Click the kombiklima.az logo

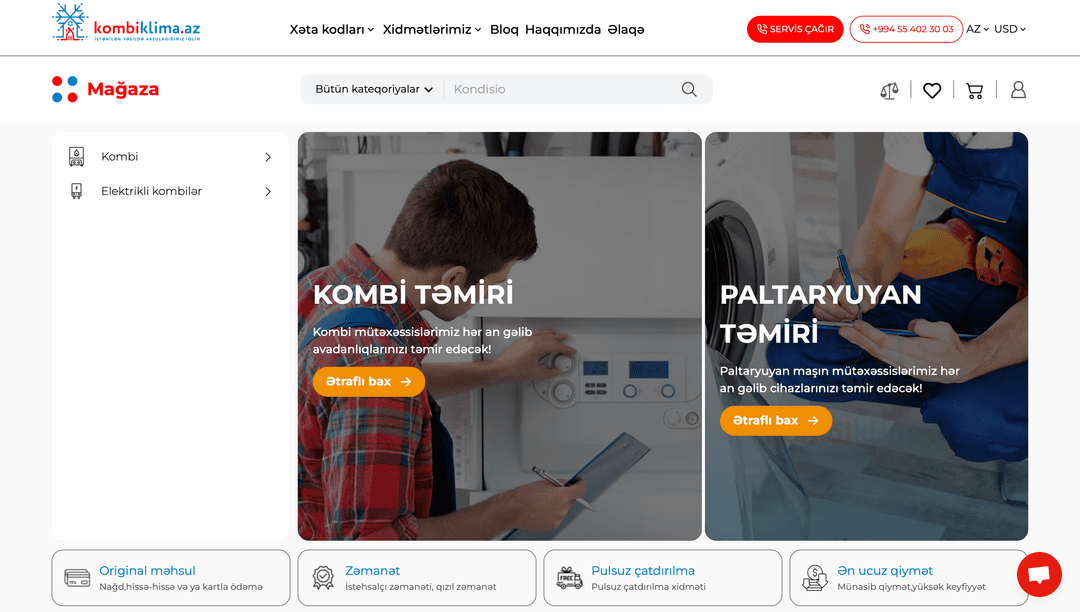(x=126, y=23)
